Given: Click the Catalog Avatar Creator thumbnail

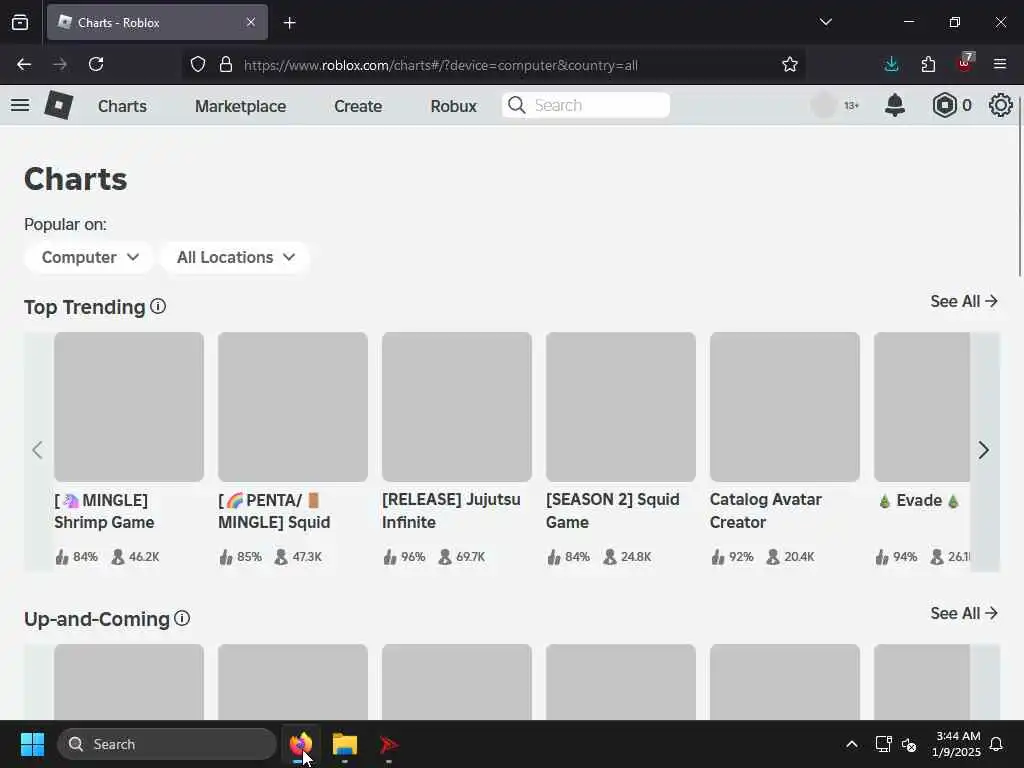Looking at the screenshot, I should 784,406.
